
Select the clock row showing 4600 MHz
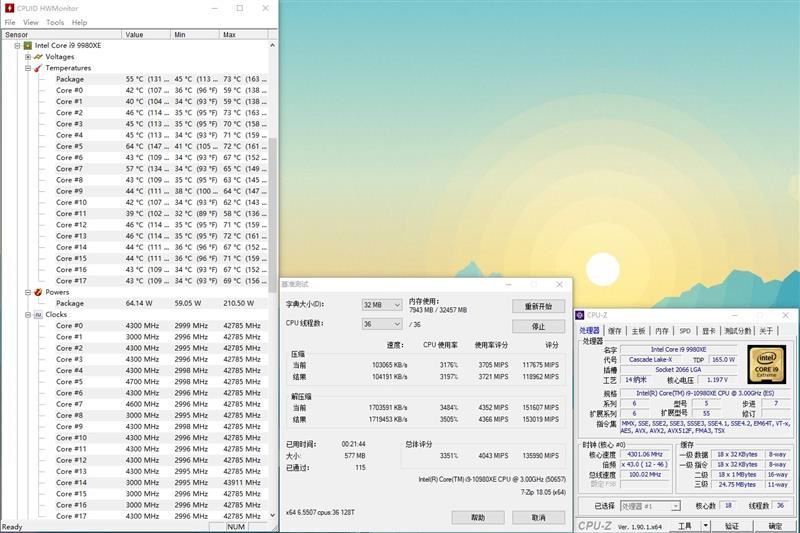pyautogui.click(x=161, y=404)
